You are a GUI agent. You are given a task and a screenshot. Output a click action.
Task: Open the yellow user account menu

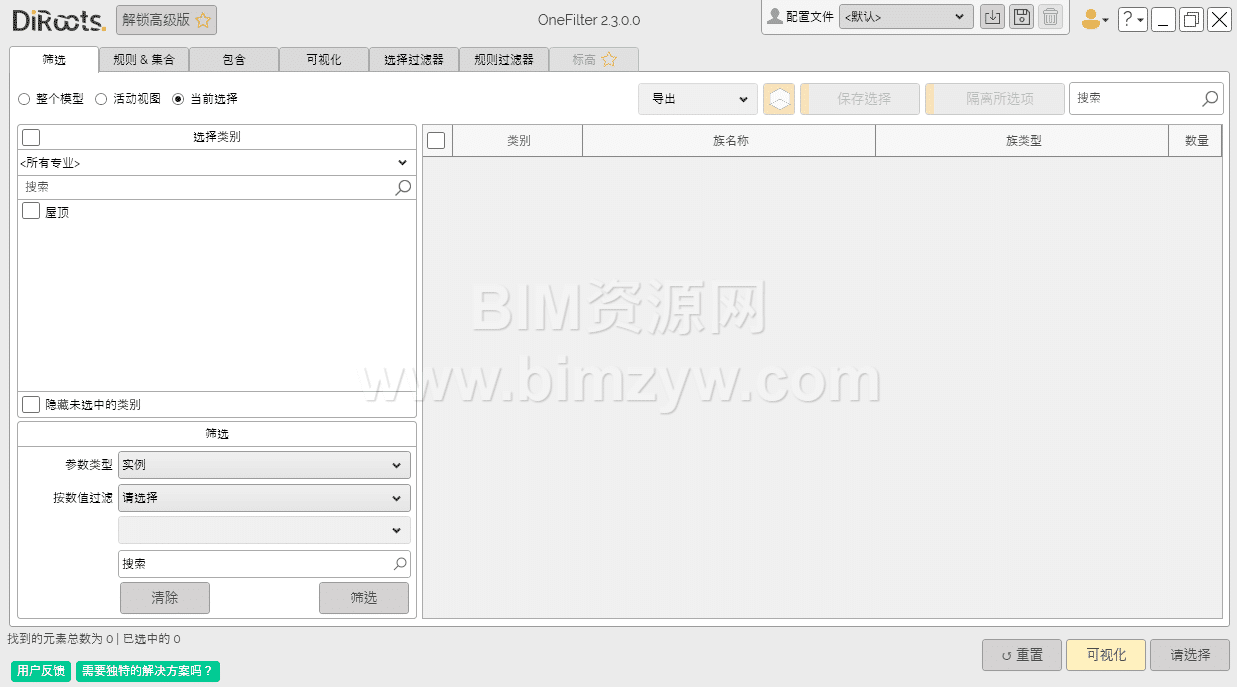tap(1094, 19)
